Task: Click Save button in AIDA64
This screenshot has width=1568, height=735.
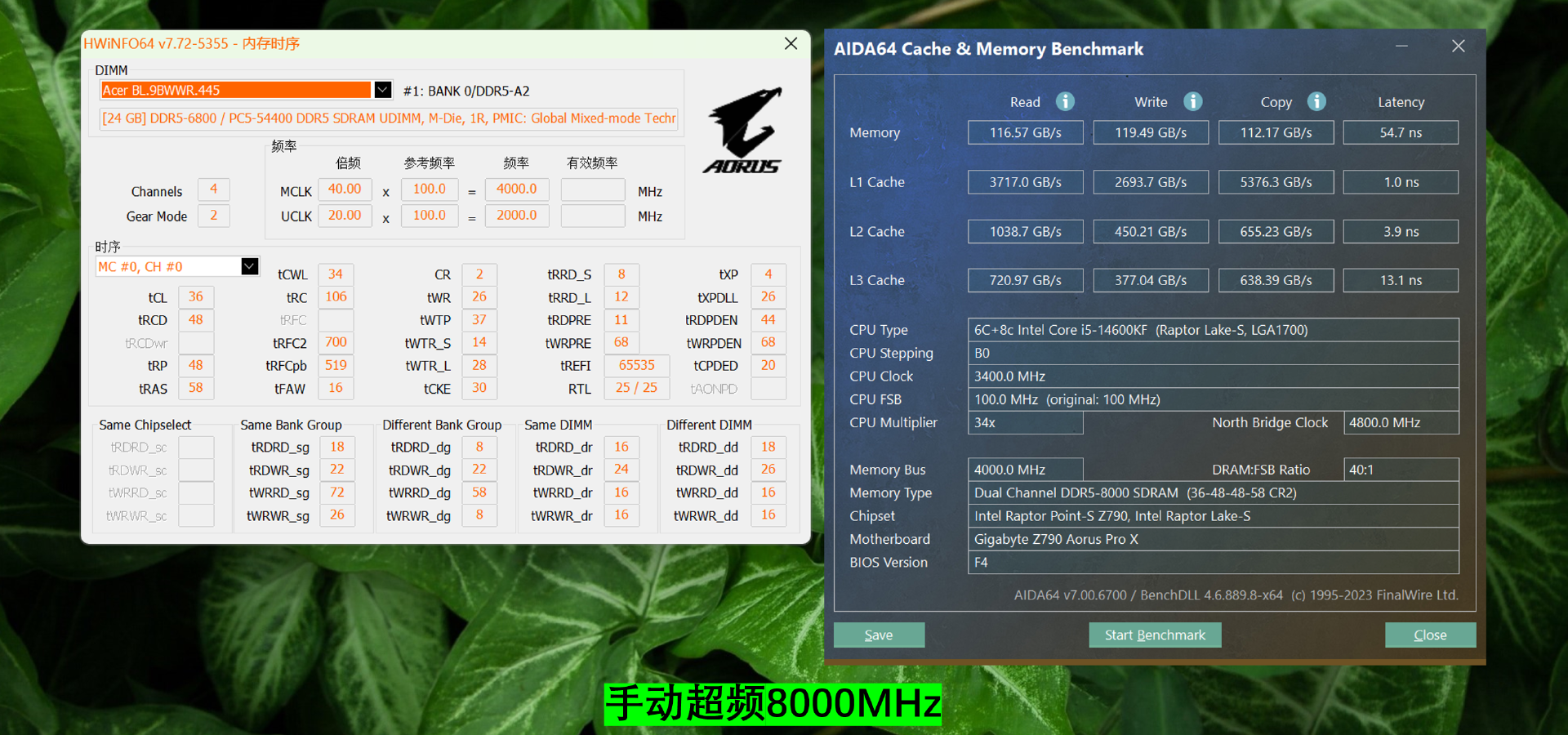Action: [x=879, y=635]
